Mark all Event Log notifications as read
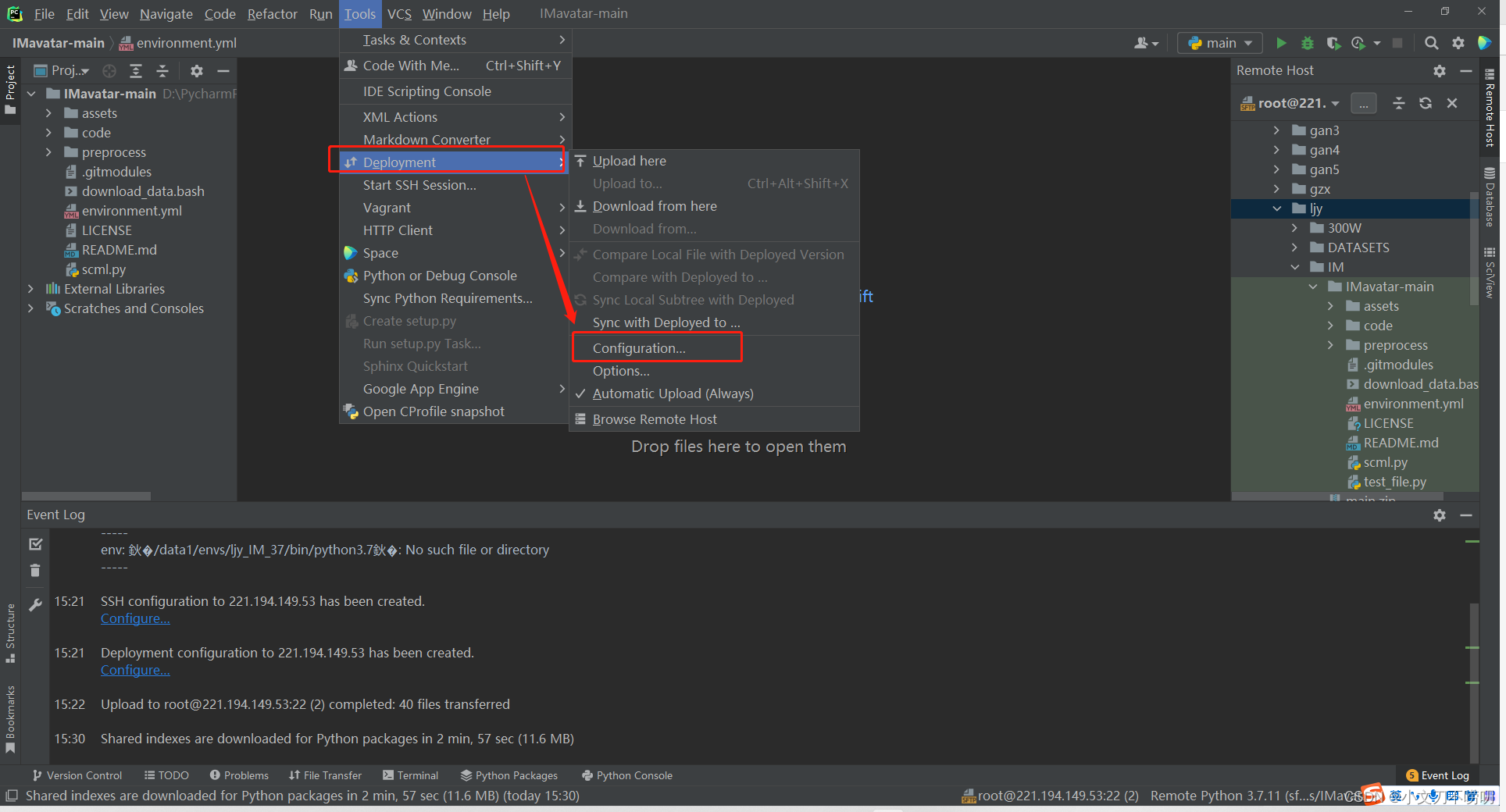1506x812 pixels. (x=35, y=544)
